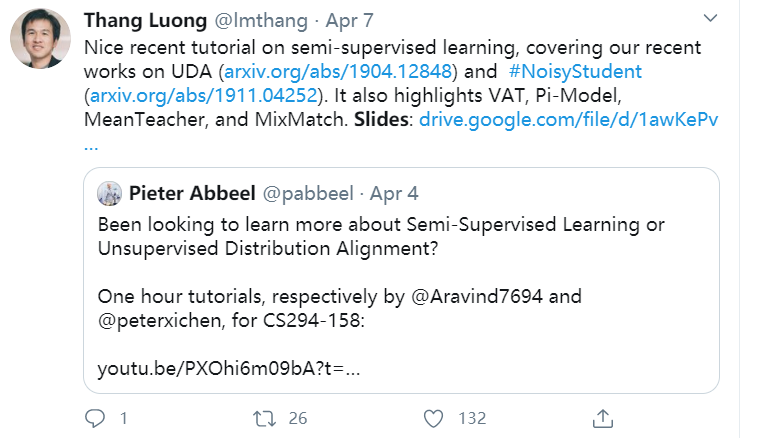Viewport: 766px width, 438px height.
Task: Open the drive.google.com slides link
Action: click(x=570, y=120)
